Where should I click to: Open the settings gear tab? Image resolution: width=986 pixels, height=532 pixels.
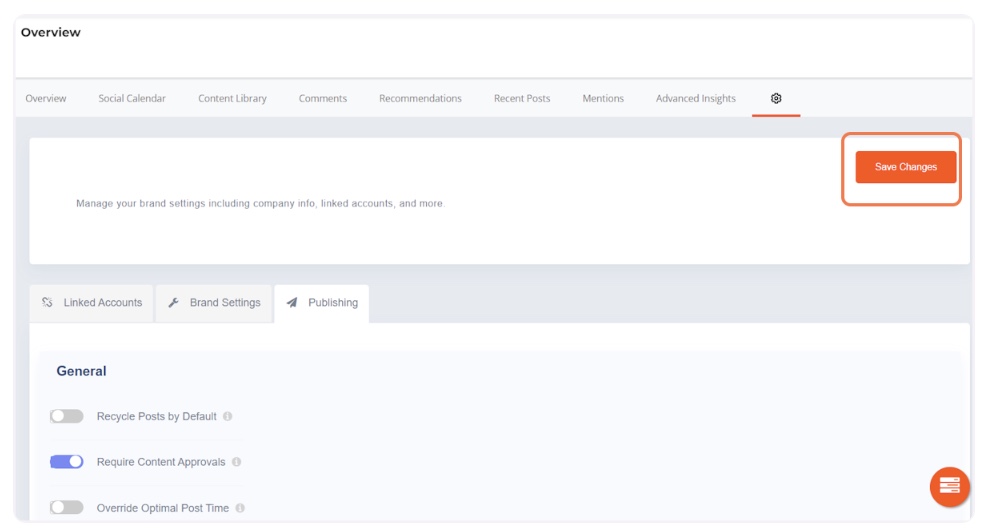pyautogui.click(x=776, y=98)
